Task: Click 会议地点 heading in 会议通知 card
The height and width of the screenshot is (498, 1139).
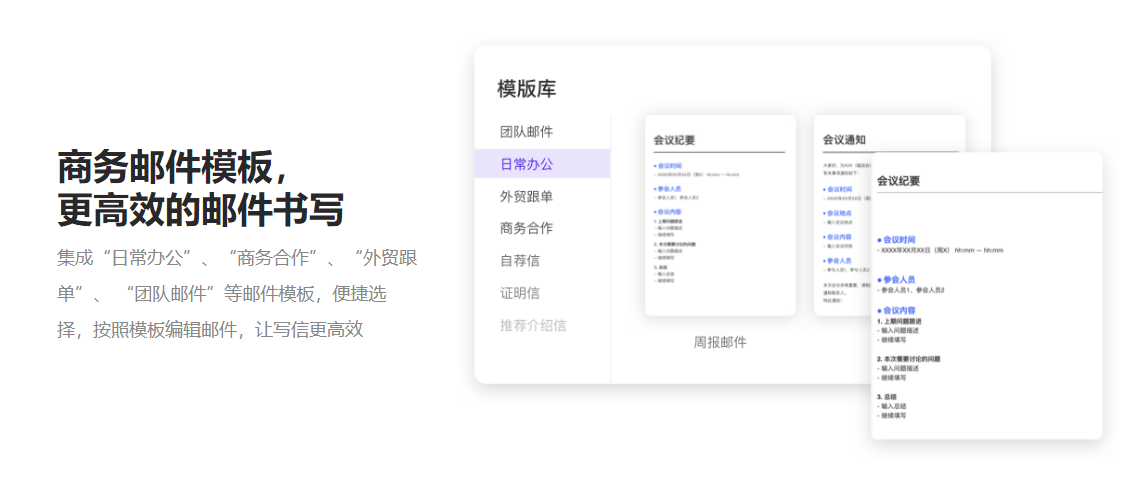Action: click(x=840, y=213)
